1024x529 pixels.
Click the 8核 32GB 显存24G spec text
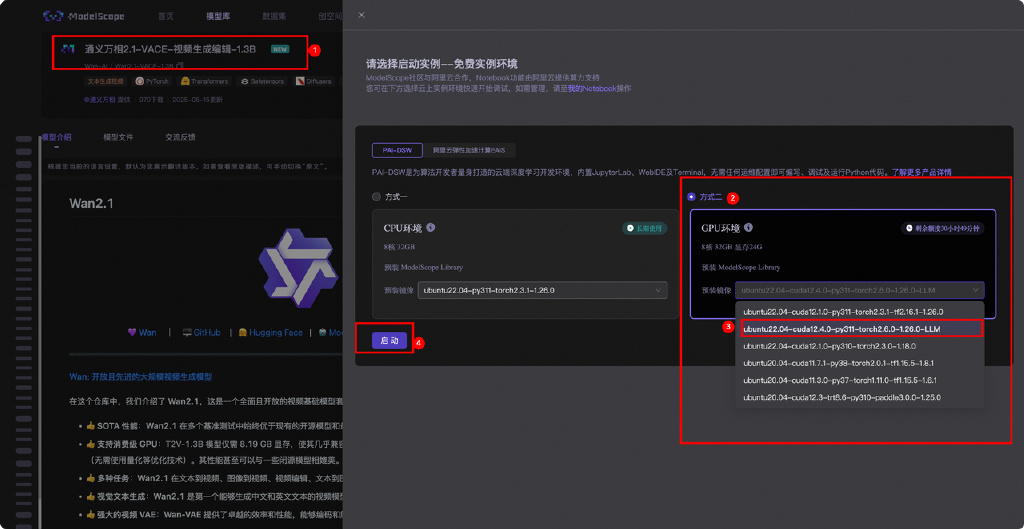pos(731,248)
